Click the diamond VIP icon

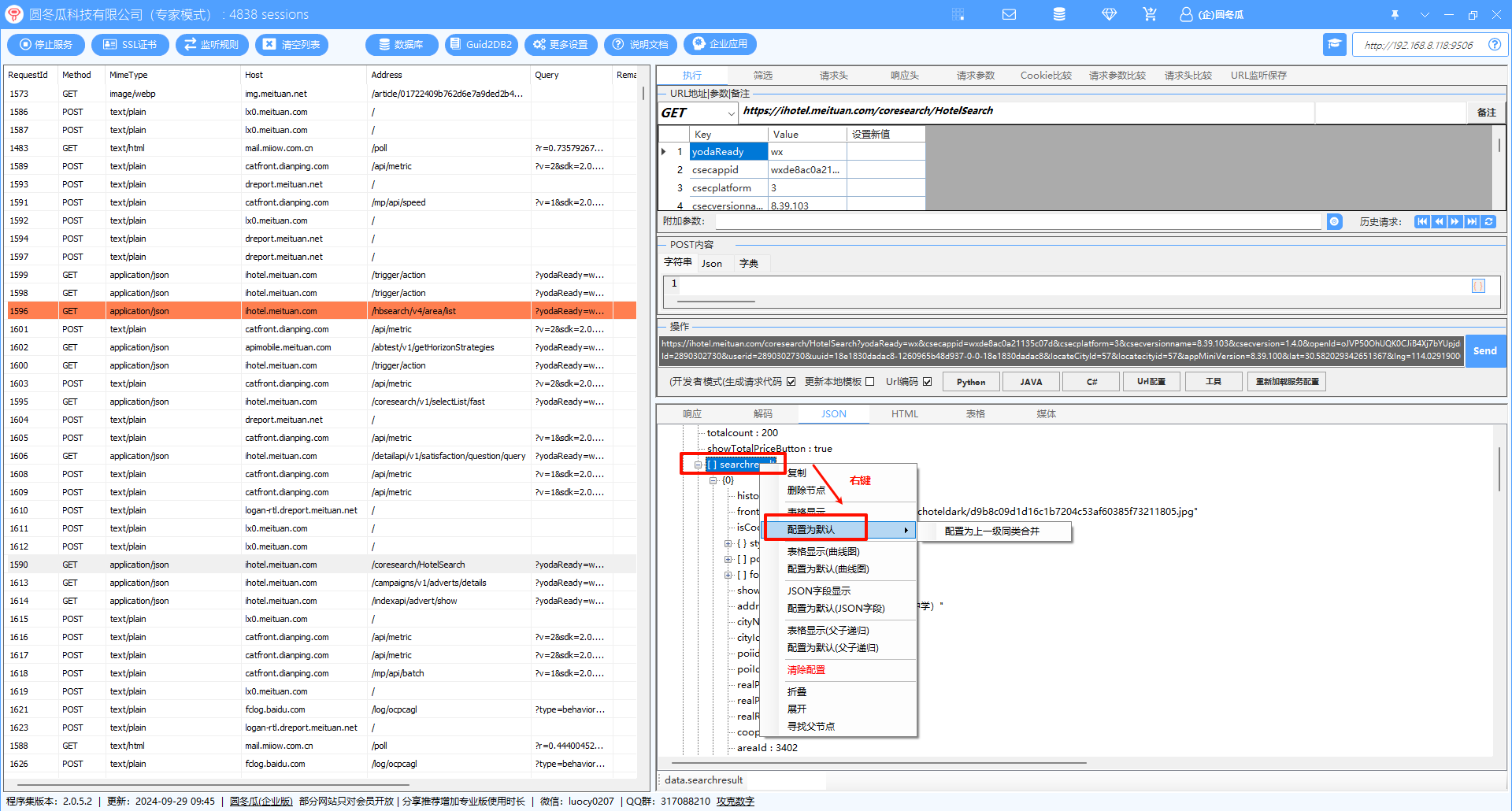(x=1109, y=14)
